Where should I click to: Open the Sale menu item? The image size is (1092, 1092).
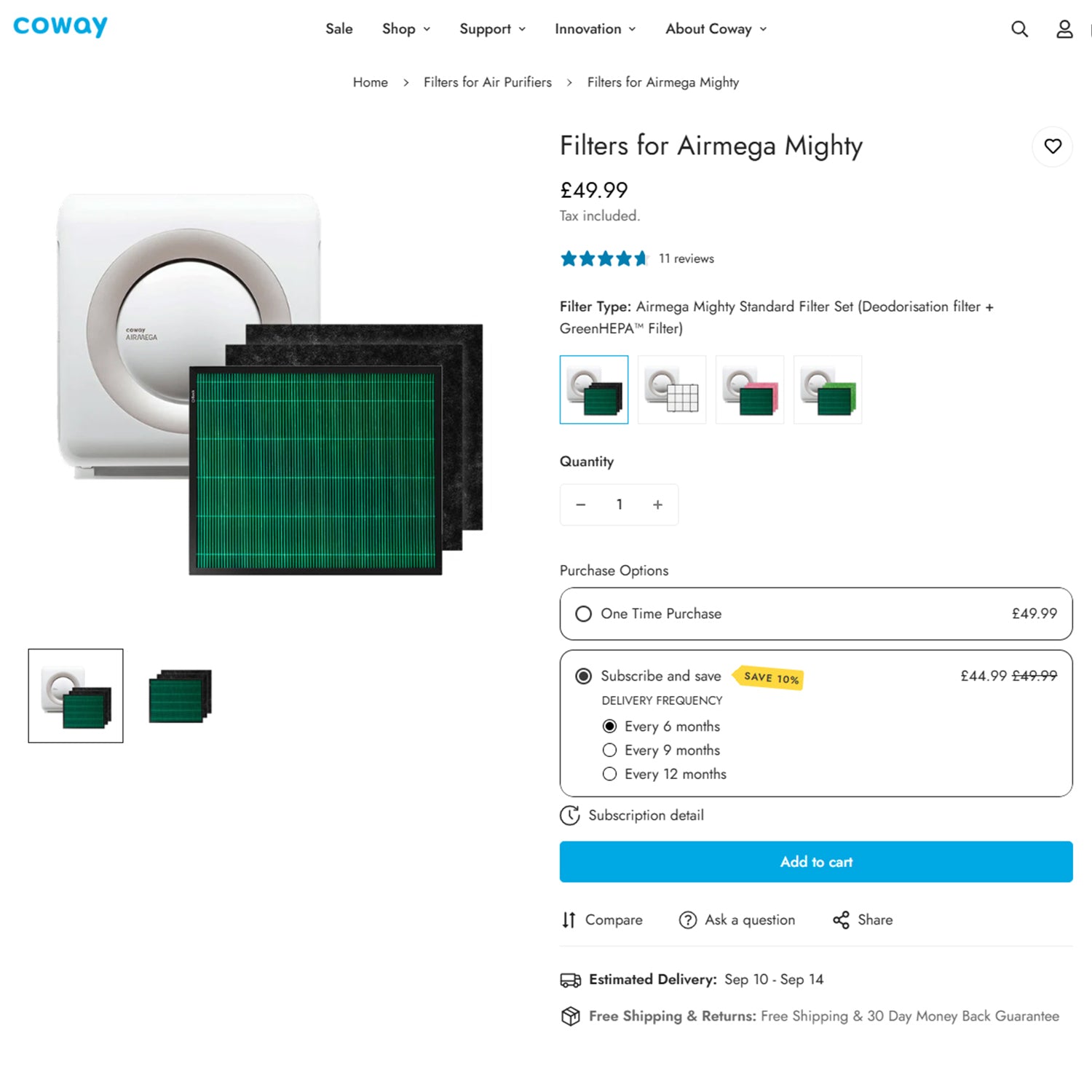tap(339, 29)
